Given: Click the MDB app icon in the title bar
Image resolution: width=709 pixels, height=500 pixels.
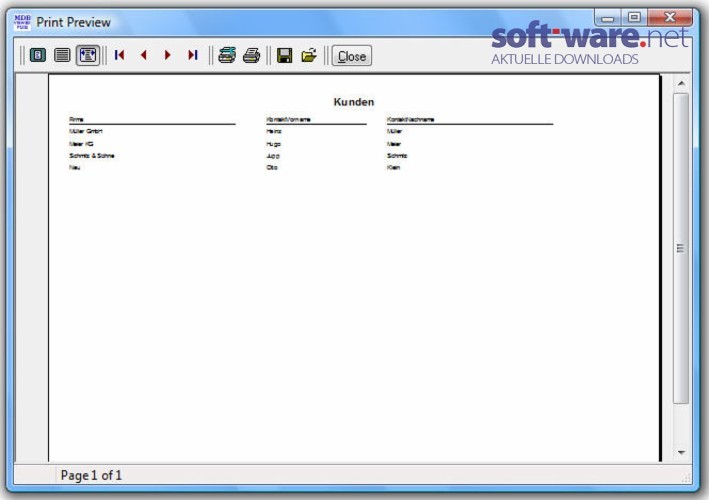Looking at the screenshot, I should click(x=22, y=22).
